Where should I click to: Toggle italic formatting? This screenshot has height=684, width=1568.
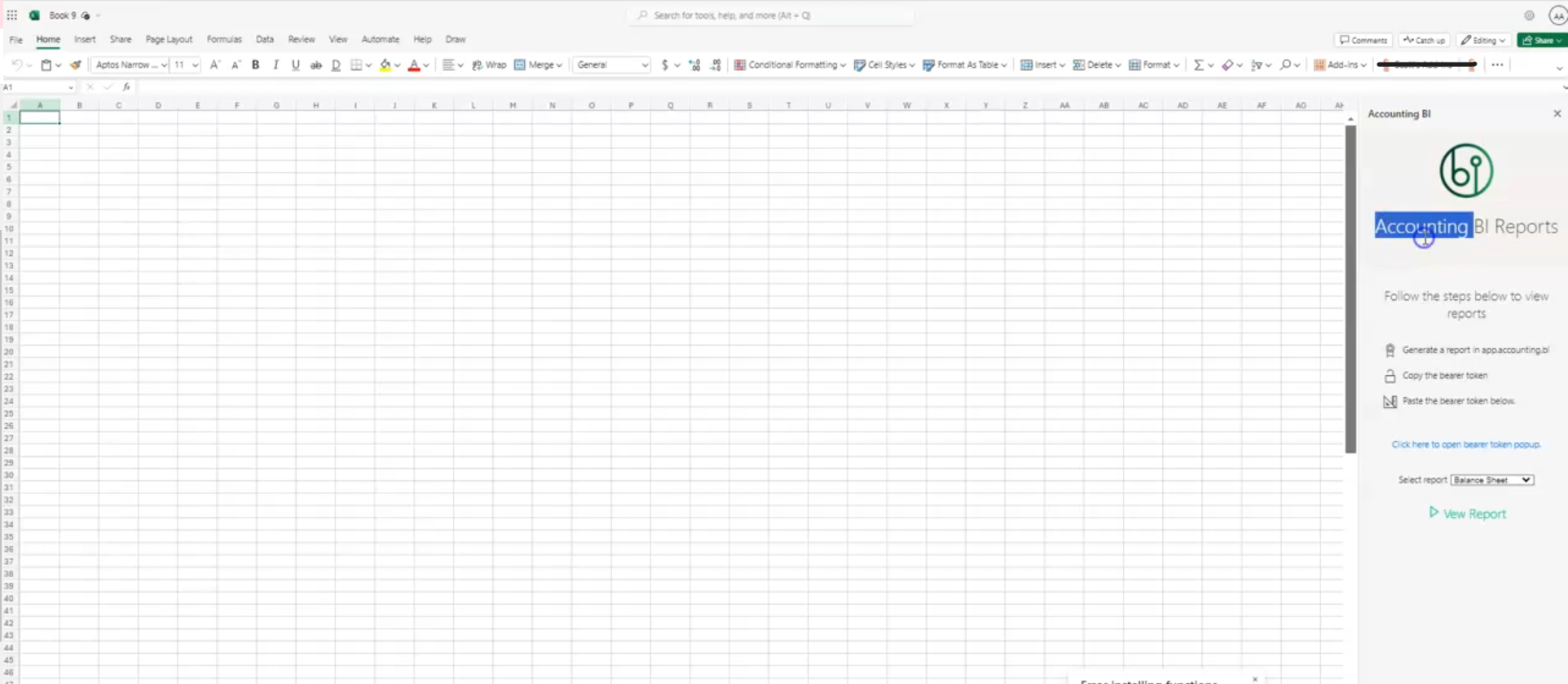tap(275, 65)
